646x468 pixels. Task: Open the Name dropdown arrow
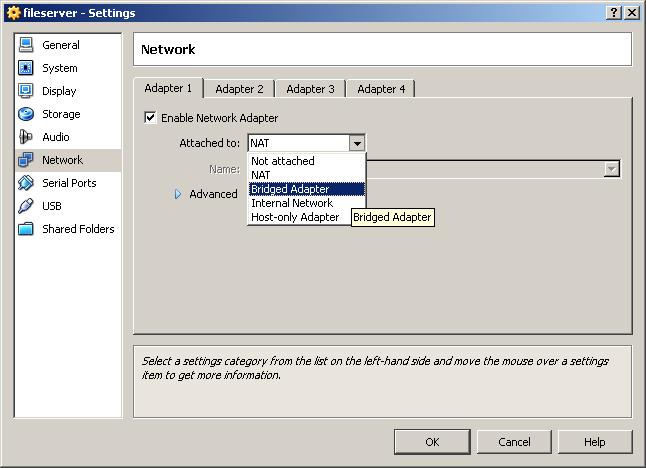click(612, 169)
